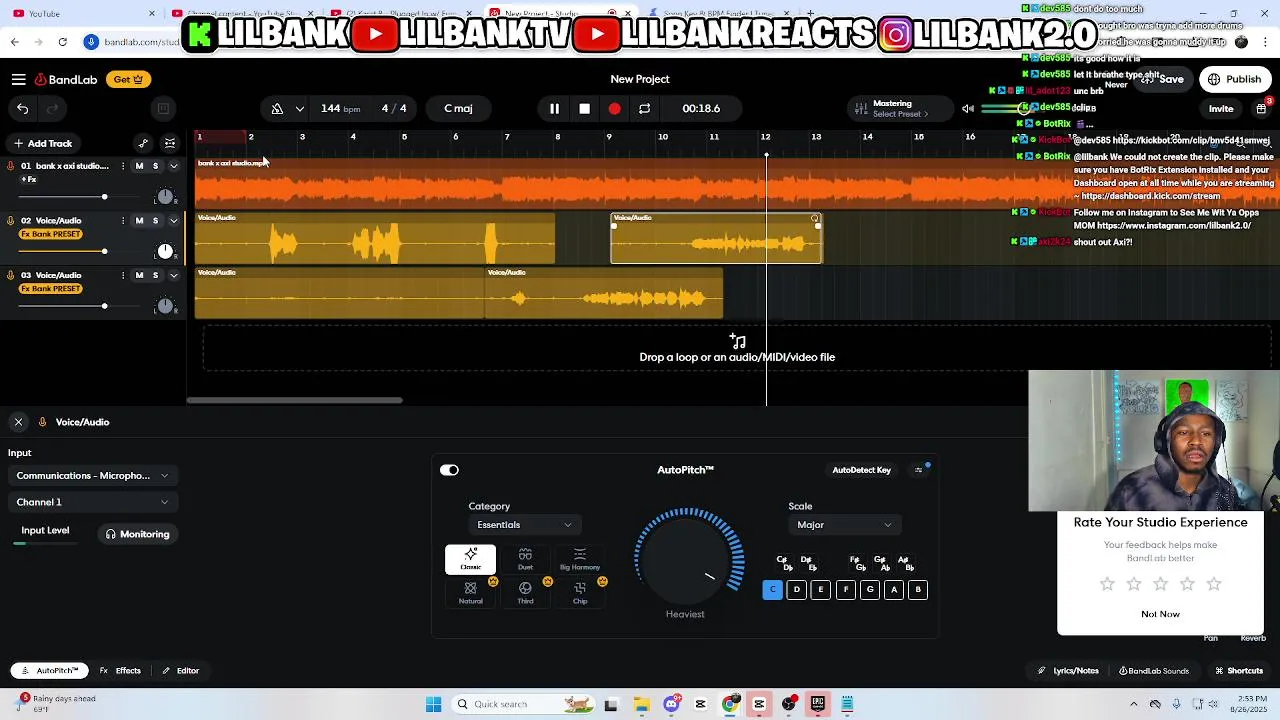Click the 144 bpm tempo field
Image resolution: width=1280 pixels, height=720 pixels.
coord(340,108)
